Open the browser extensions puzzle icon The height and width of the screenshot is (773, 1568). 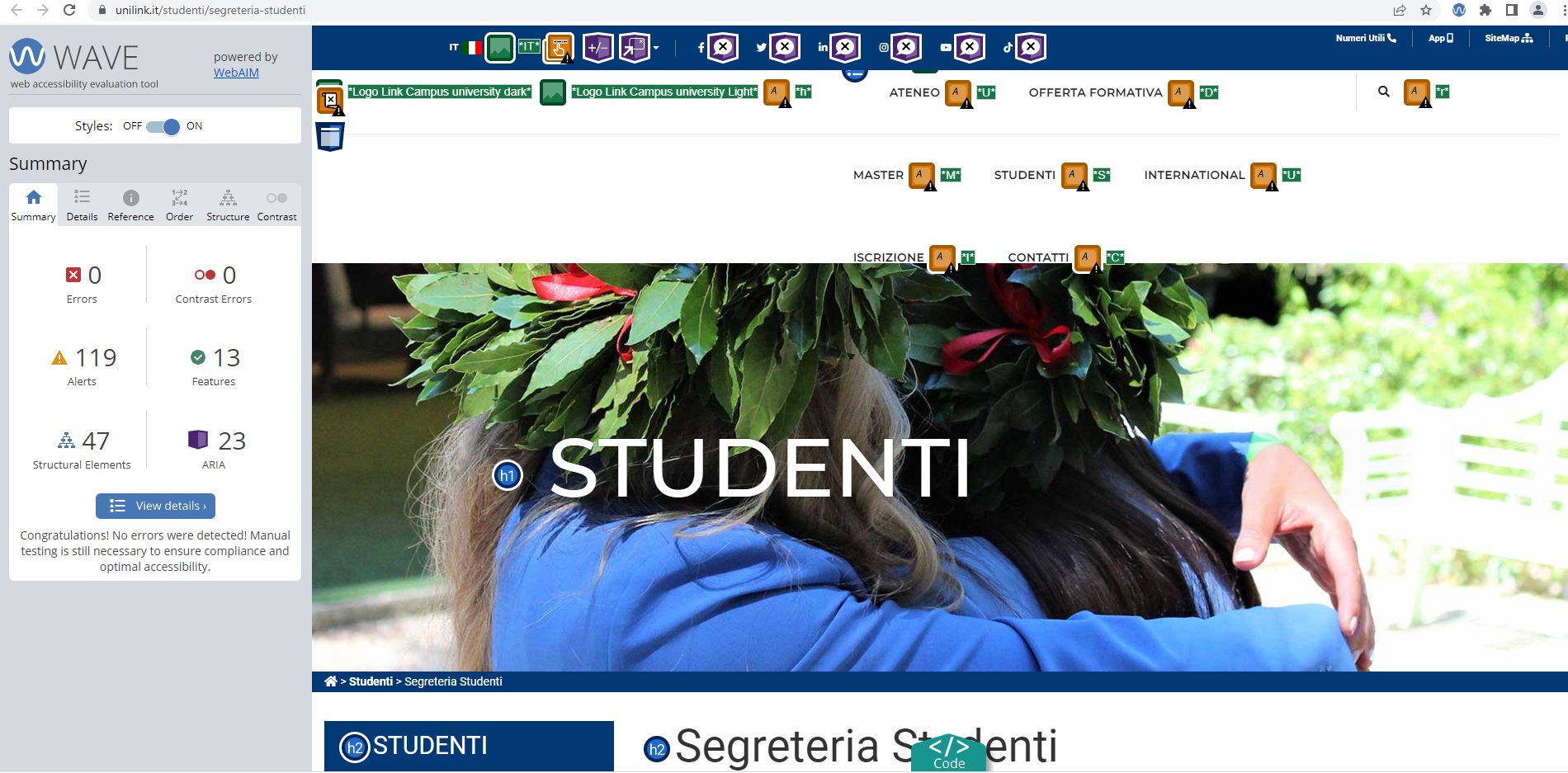(x=1485, y=10)
